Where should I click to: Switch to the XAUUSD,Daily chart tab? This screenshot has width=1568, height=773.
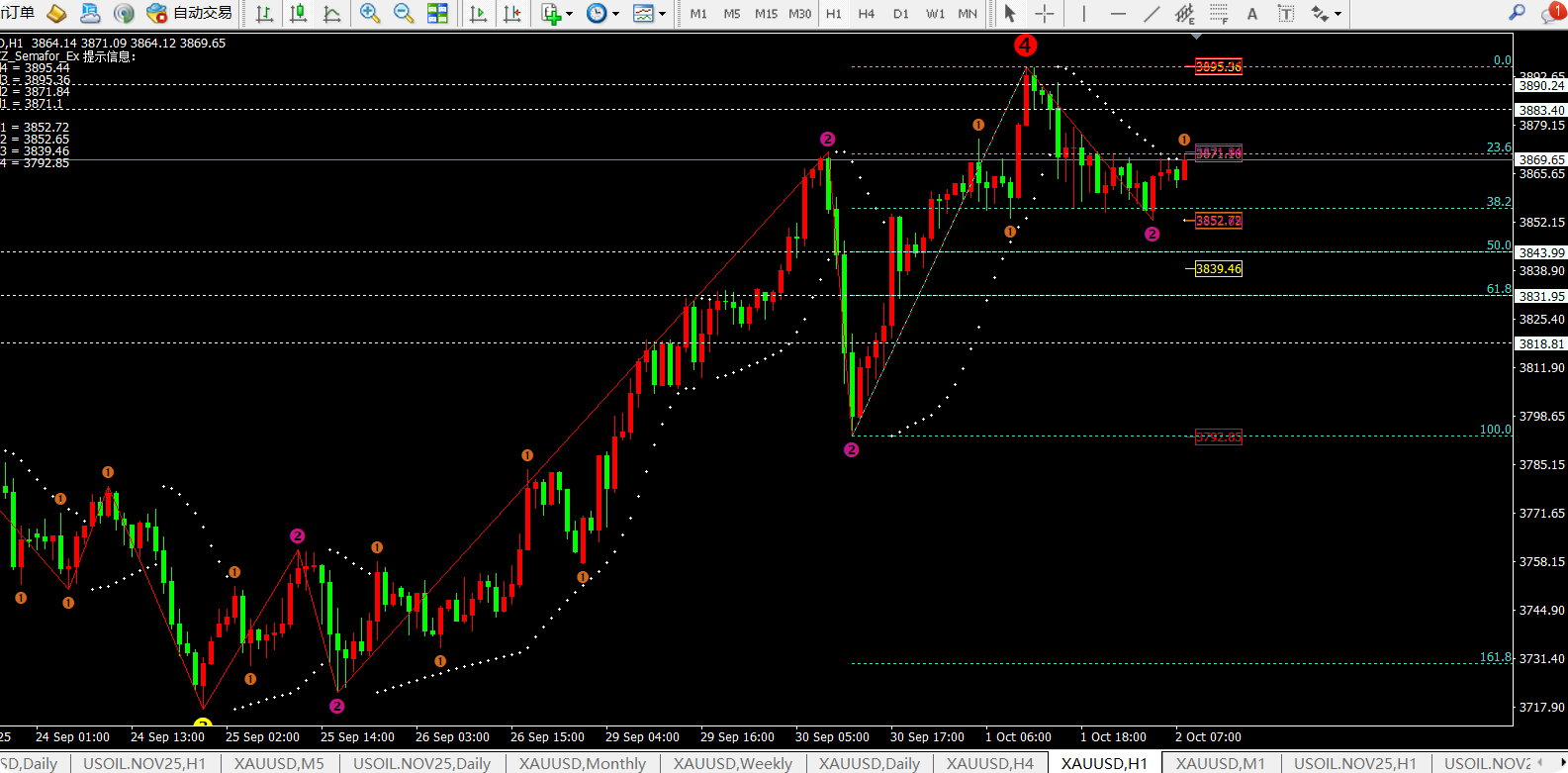869,763
